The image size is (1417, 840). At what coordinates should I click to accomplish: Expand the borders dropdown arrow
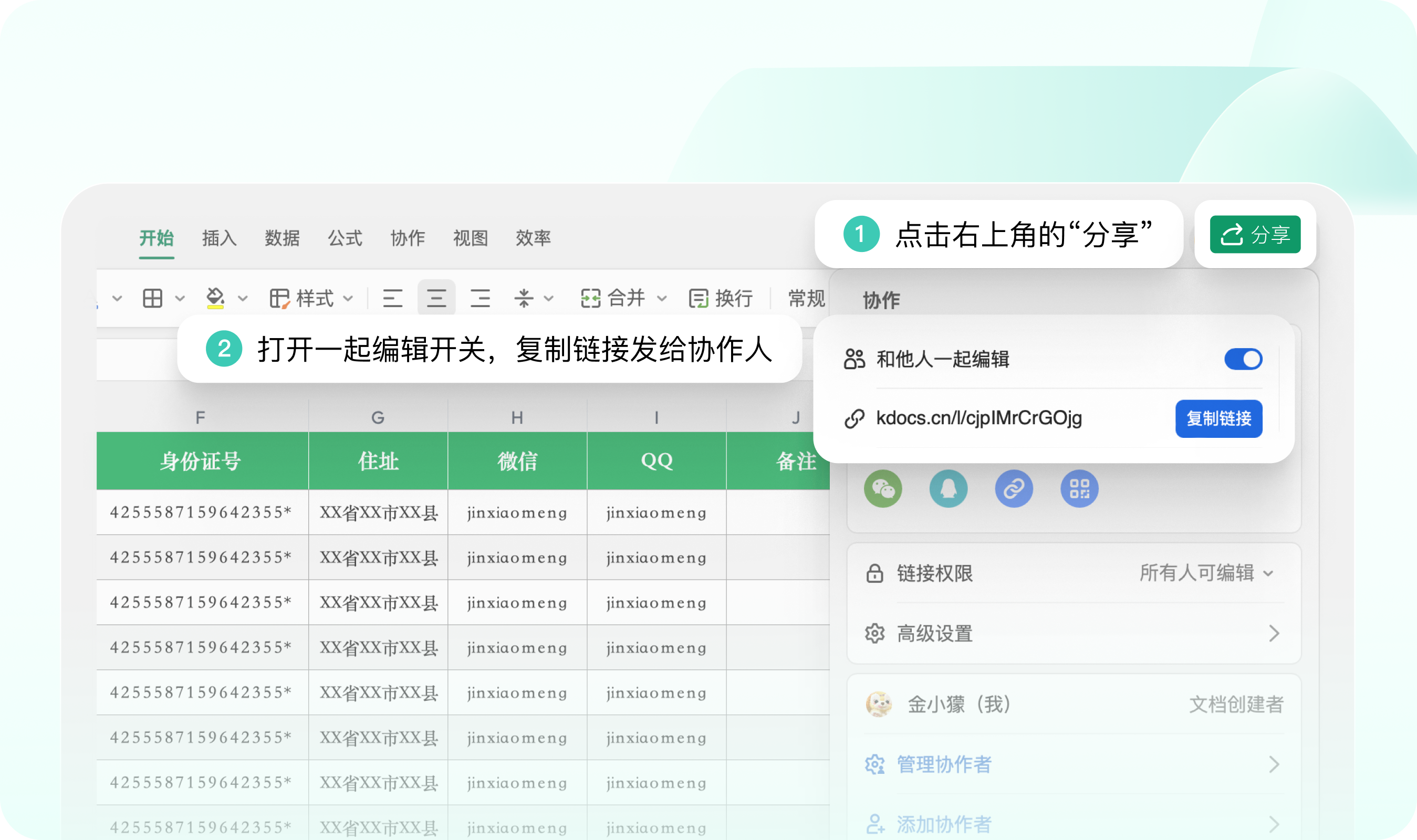pos(180,298)
